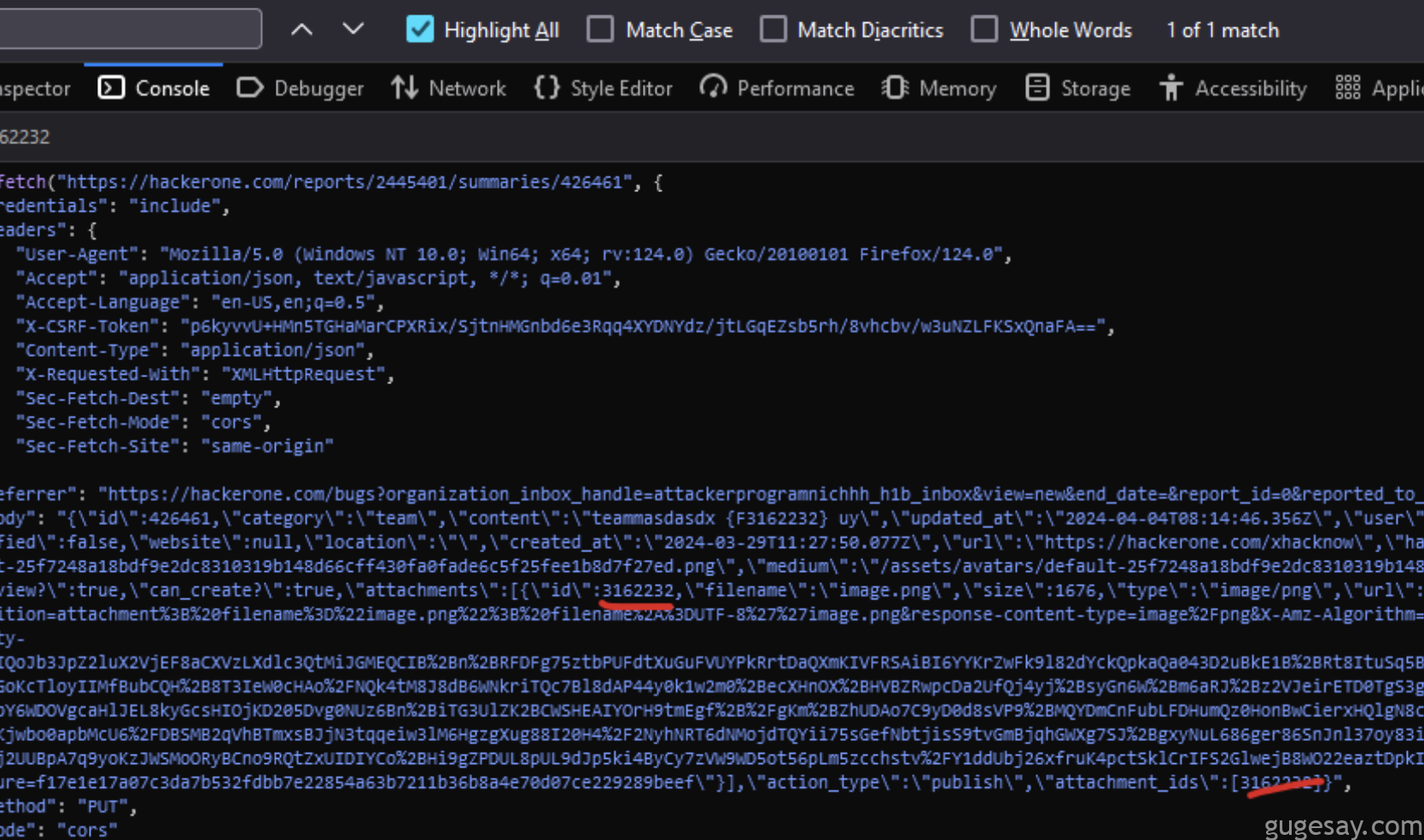Click the Accept-Language "en-US" header line
The image size is (1424, 840).
point(200,302)
